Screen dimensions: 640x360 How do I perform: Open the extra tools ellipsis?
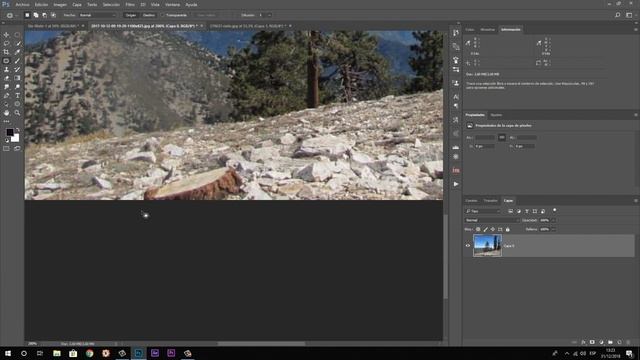click(x=6, y=121)
